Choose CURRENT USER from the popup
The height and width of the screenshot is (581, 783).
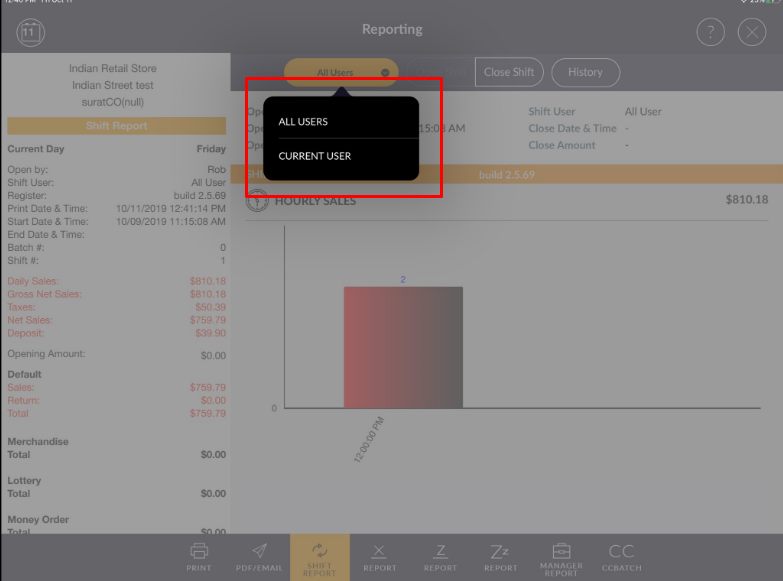(x=314, y=156)
